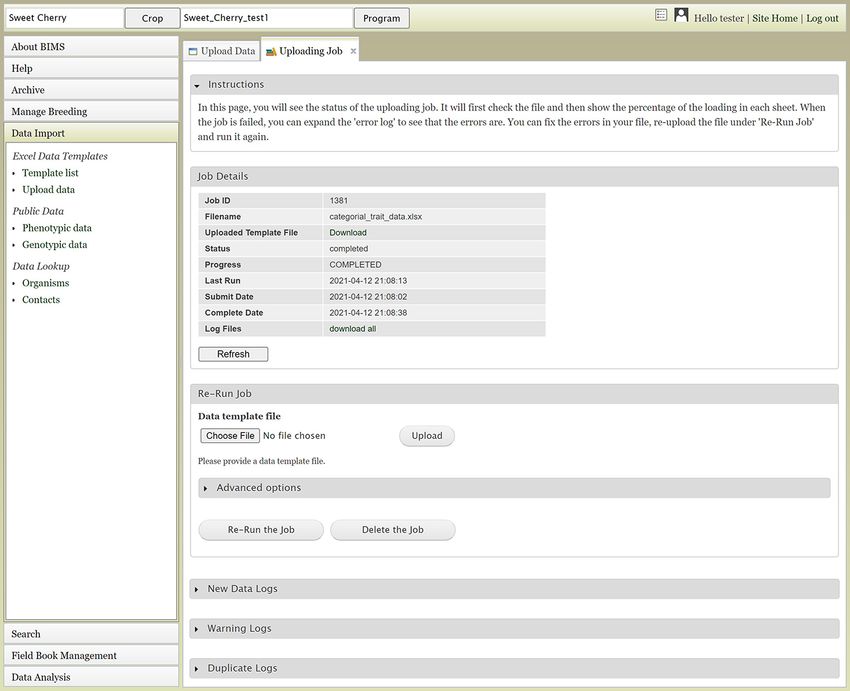Click Complete Date 2021-04-12 21:08:38
This screenshot has height=691, width=850.
point(368,313)
